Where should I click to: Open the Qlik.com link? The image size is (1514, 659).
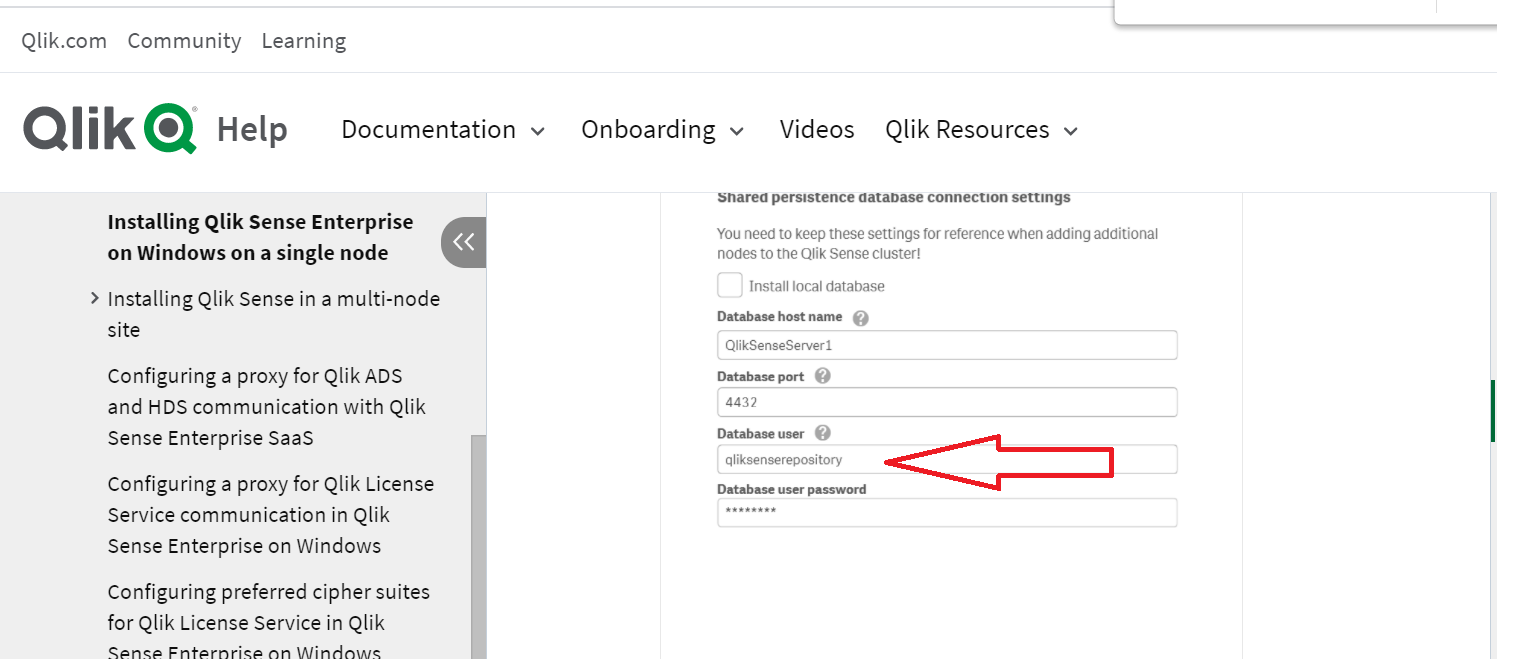click(64, 41)
